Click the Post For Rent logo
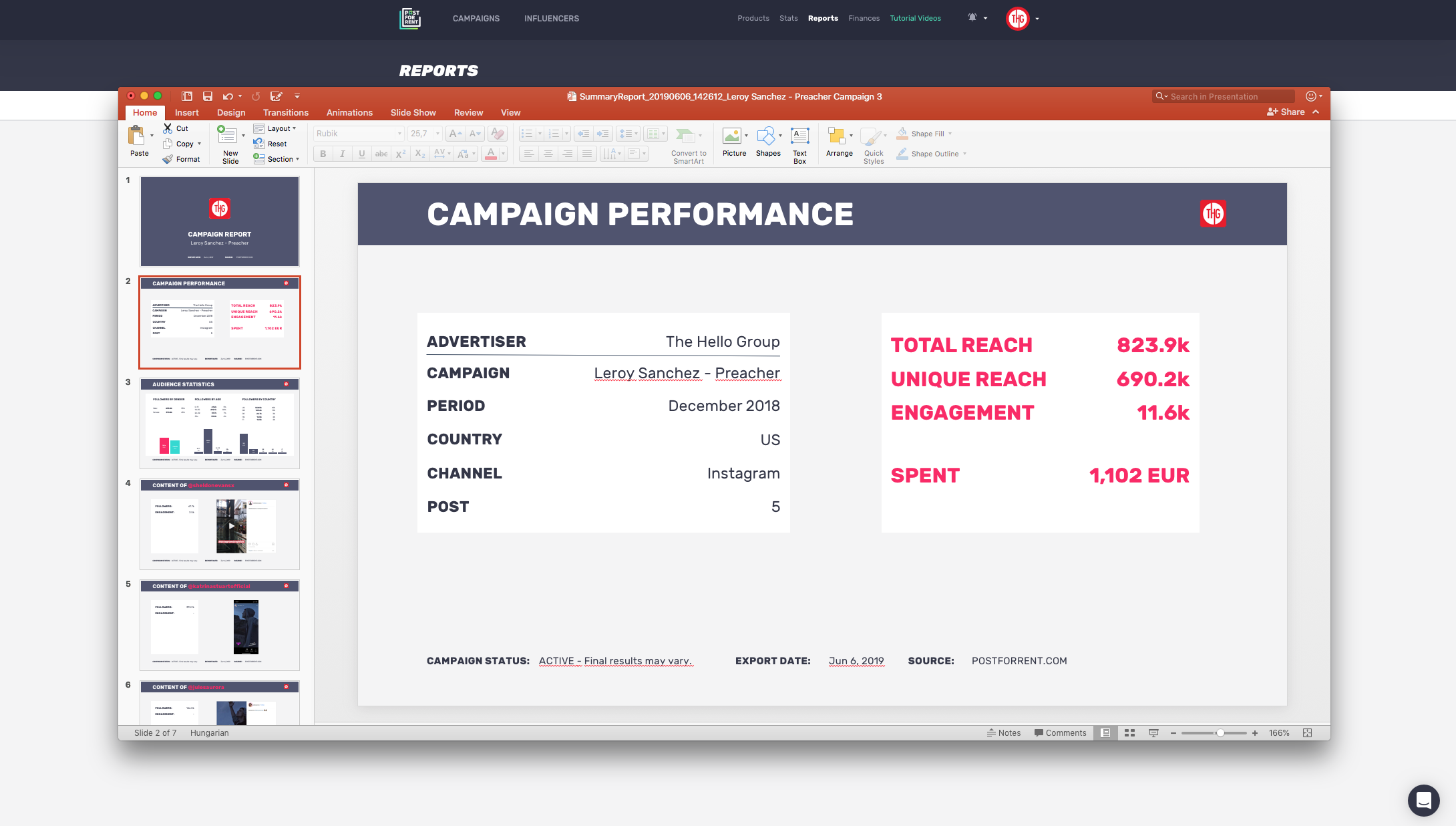 pyautogui.click(x=410, y=18)
